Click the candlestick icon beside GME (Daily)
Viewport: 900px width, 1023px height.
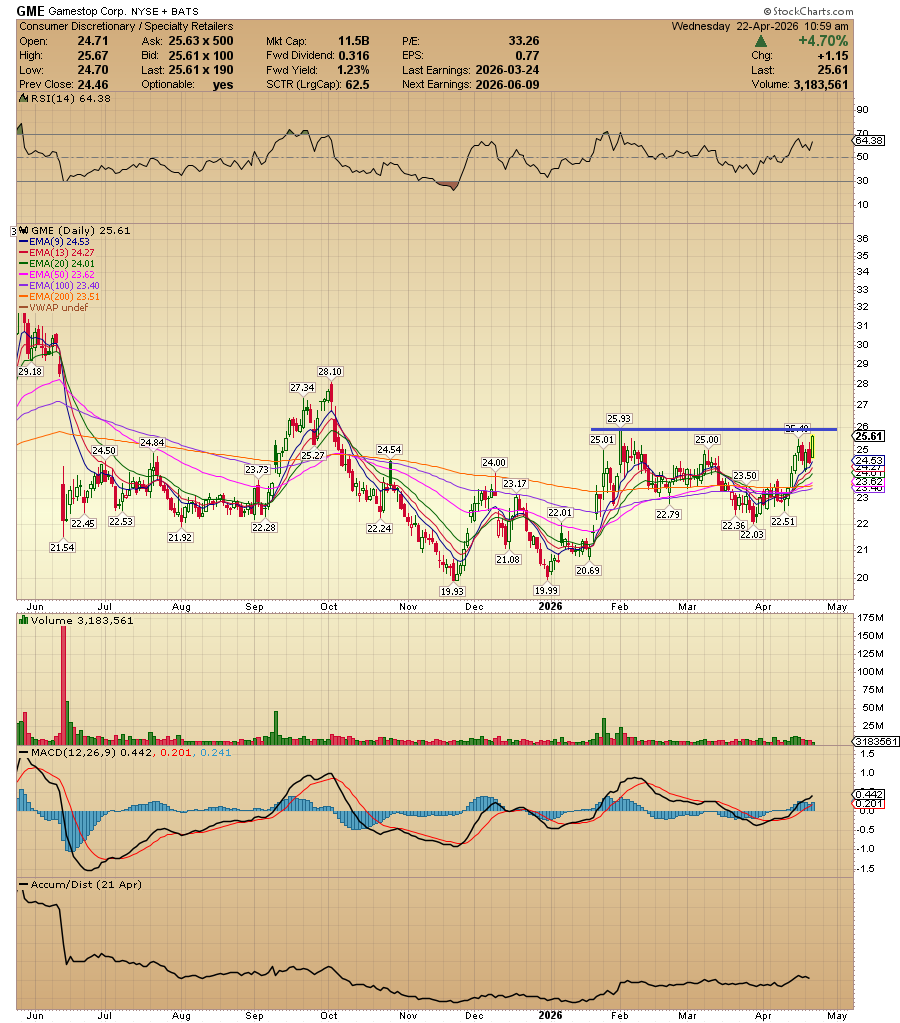coord(24,230)
